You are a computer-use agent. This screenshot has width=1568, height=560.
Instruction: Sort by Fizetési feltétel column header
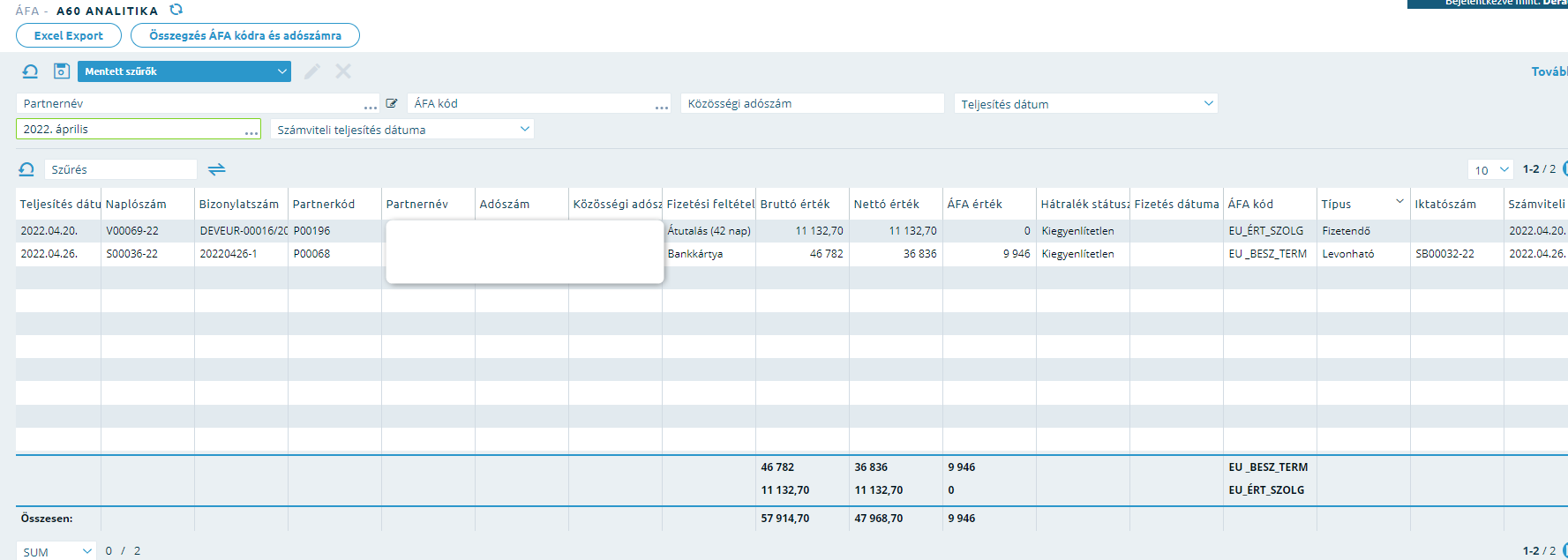pyautogui.click(x=710, y=204)
